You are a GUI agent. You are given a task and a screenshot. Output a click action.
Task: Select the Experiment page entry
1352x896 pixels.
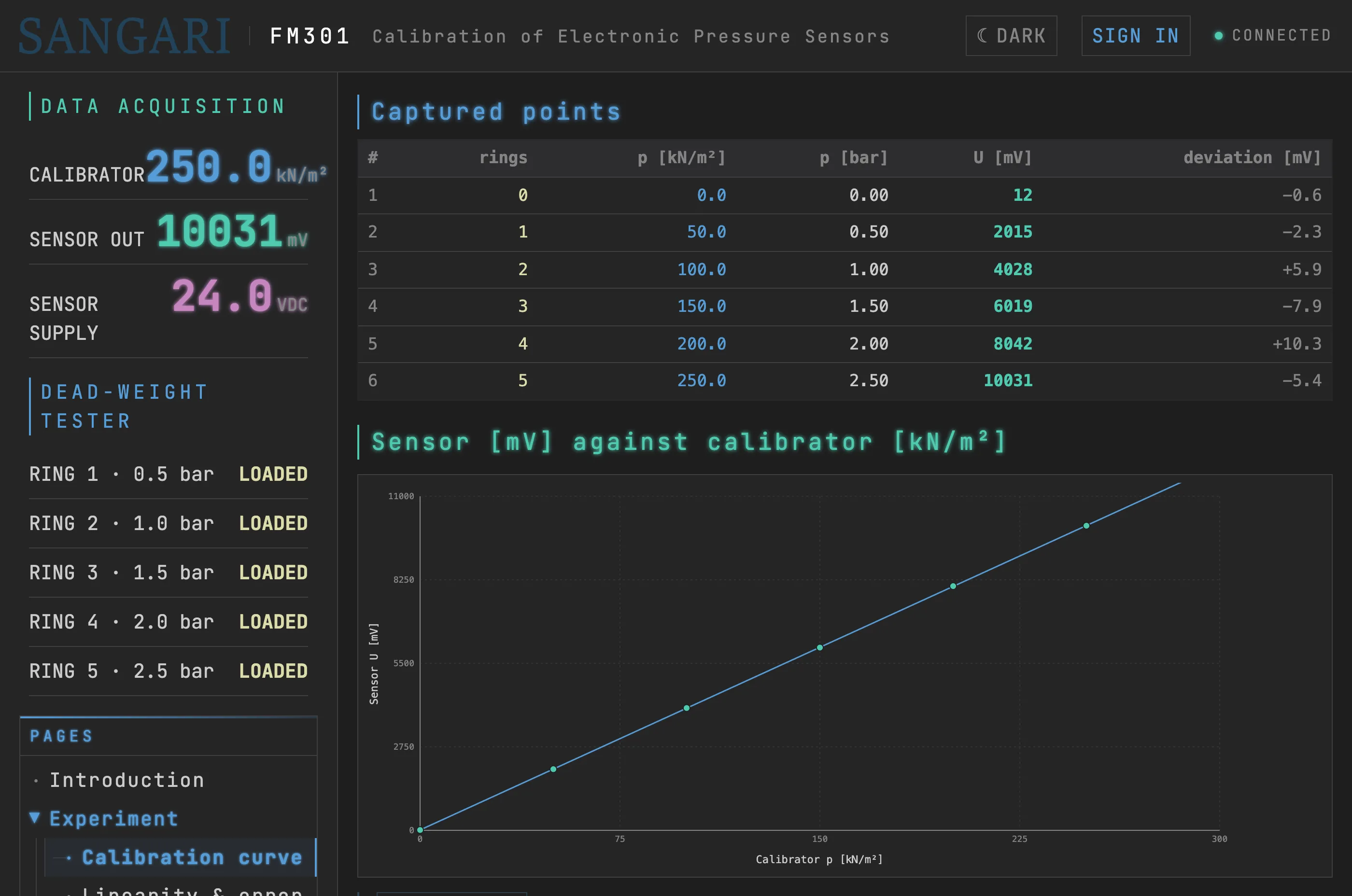114,819
